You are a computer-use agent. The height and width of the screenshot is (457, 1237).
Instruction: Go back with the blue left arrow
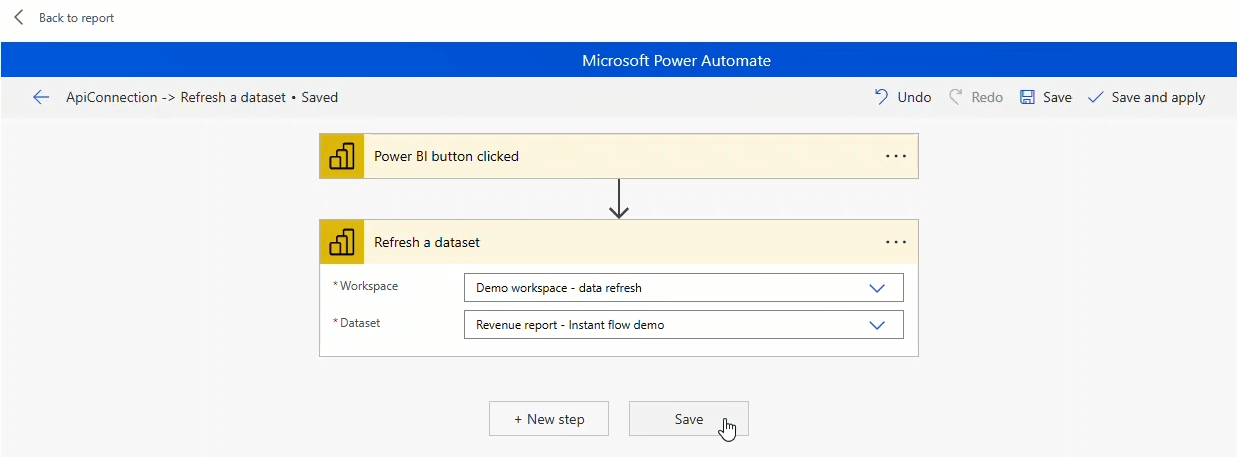coord(41,97)
